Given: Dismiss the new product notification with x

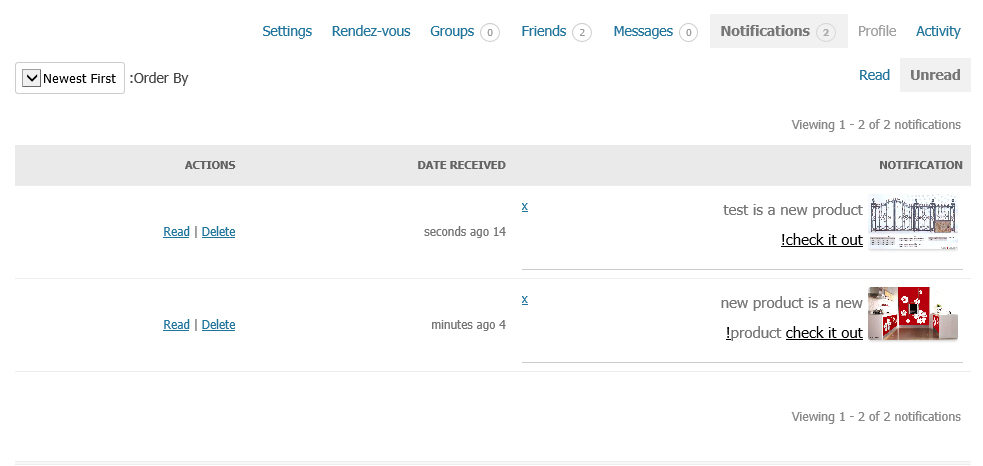Looking at the screenshot, I should point(525,299).
